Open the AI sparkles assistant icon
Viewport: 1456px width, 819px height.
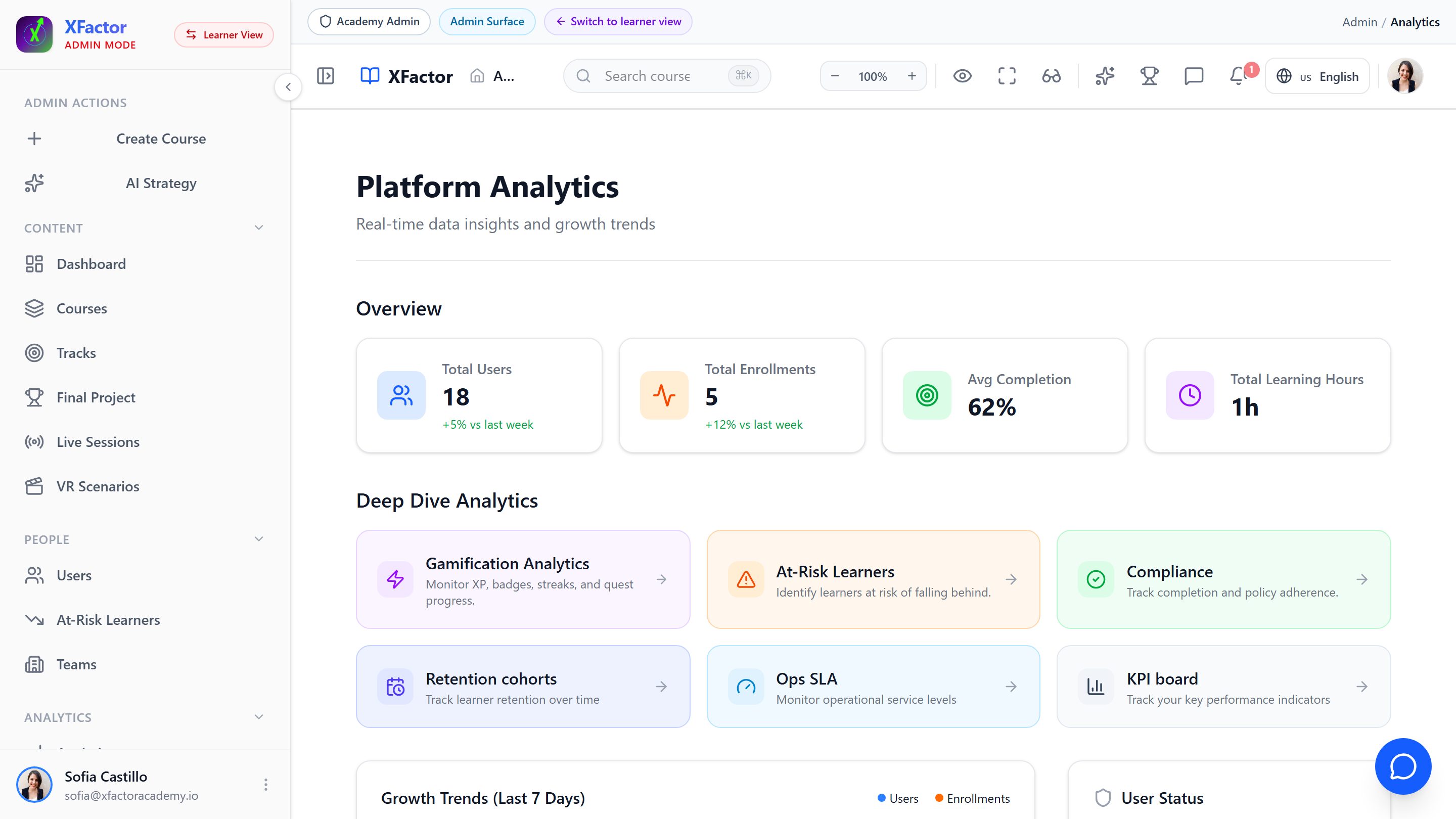coord(1105,76)
